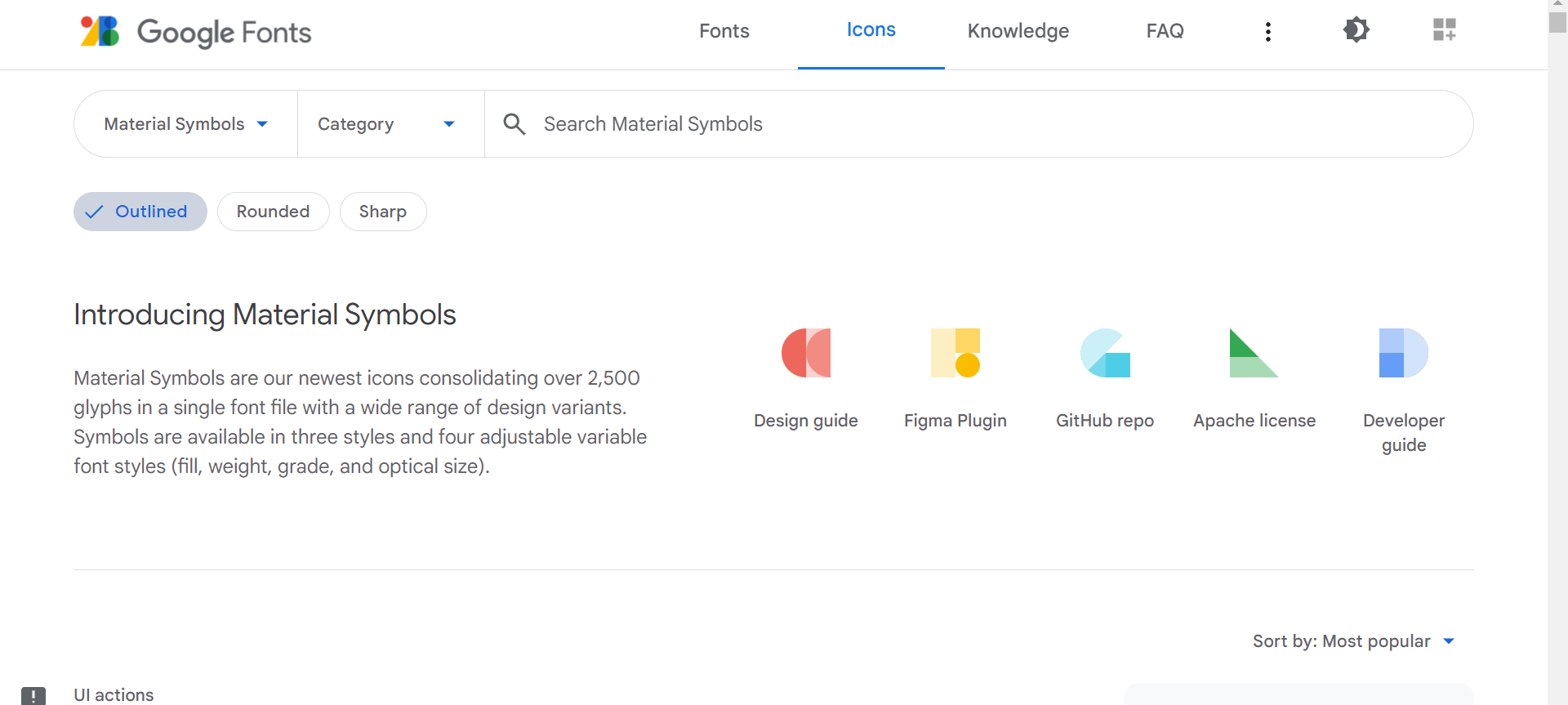Select the Outlined style chip
The image size is (1568, 705).
click(140, 212)
